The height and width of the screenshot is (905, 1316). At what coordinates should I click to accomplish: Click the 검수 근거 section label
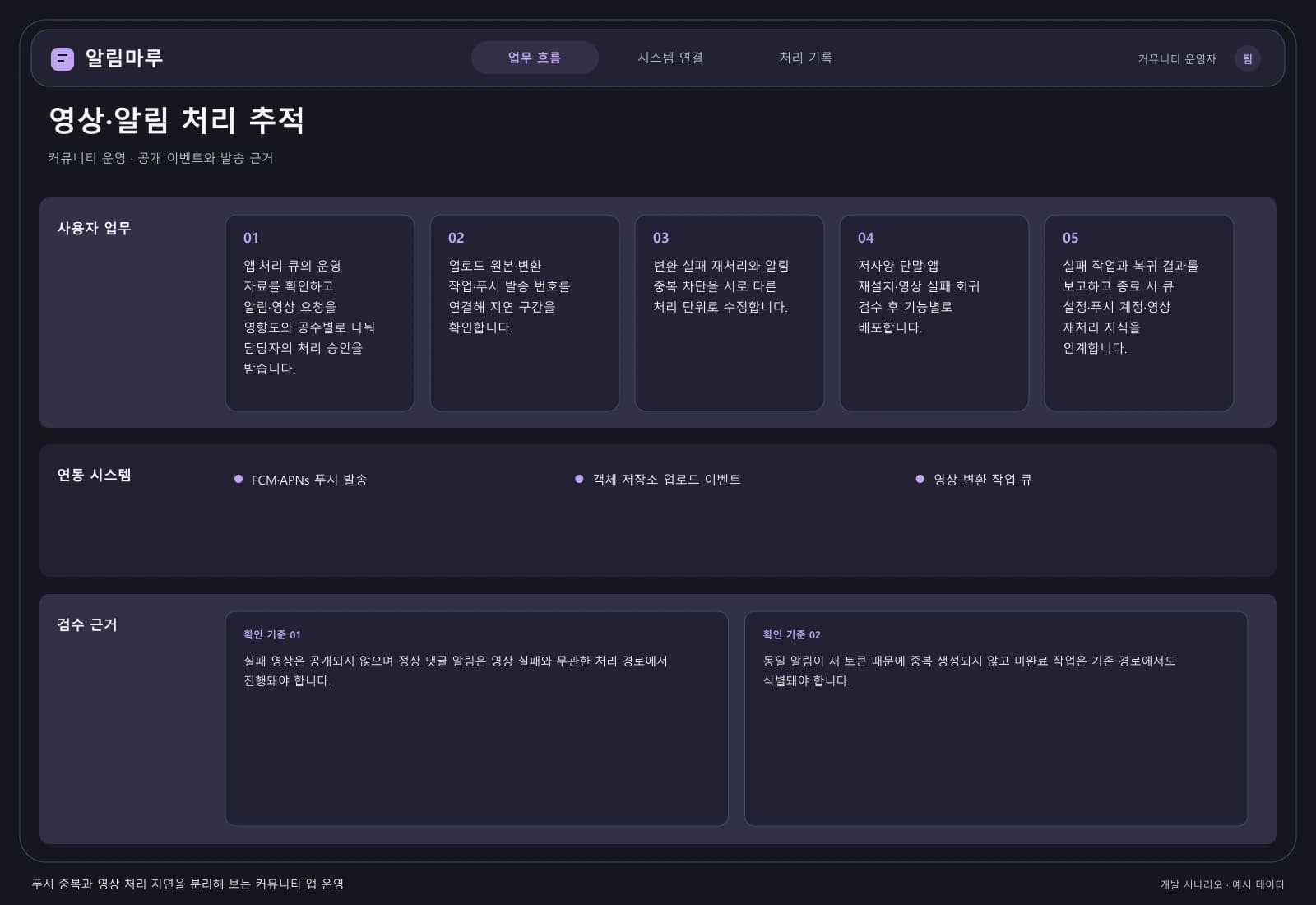(87, 625)
